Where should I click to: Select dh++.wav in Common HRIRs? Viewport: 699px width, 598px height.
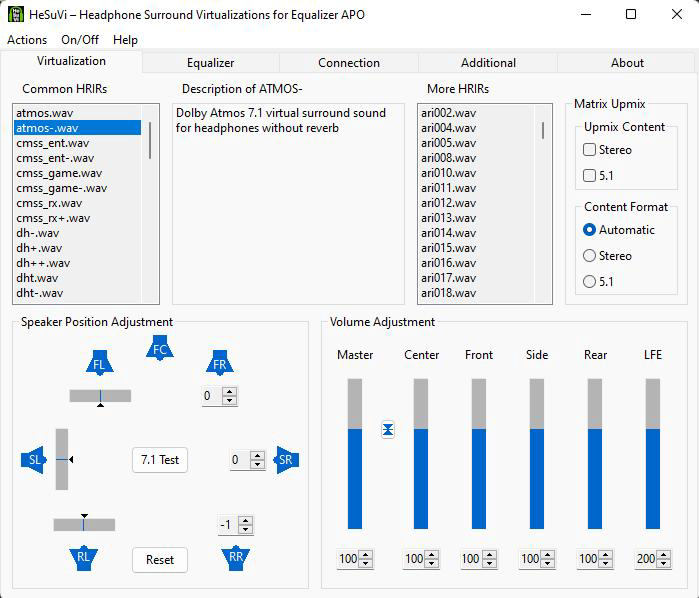[x=78, y=263]
